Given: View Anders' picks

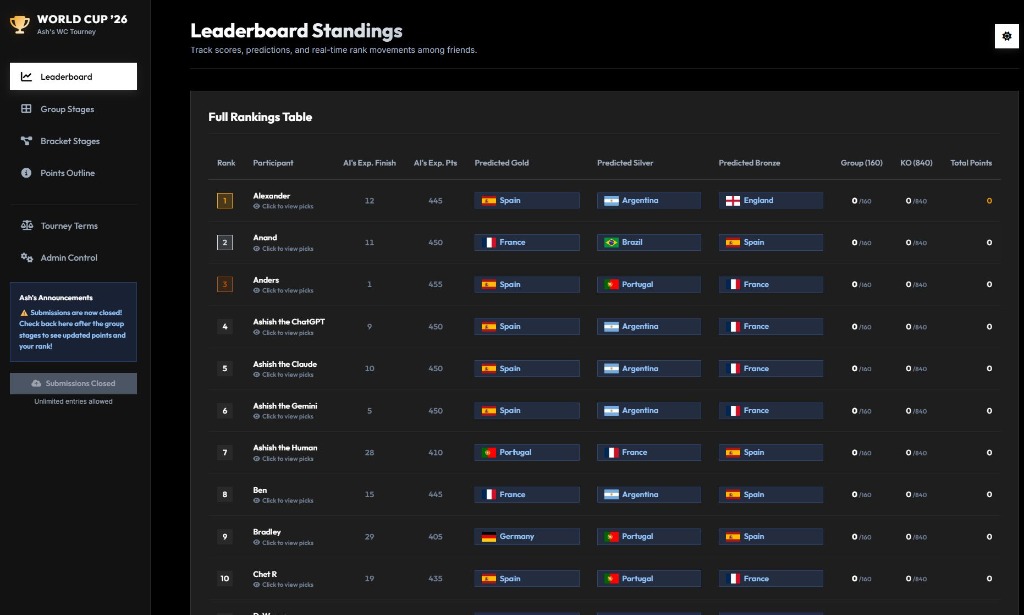Looking at the screenshot, I should (283, 291).
